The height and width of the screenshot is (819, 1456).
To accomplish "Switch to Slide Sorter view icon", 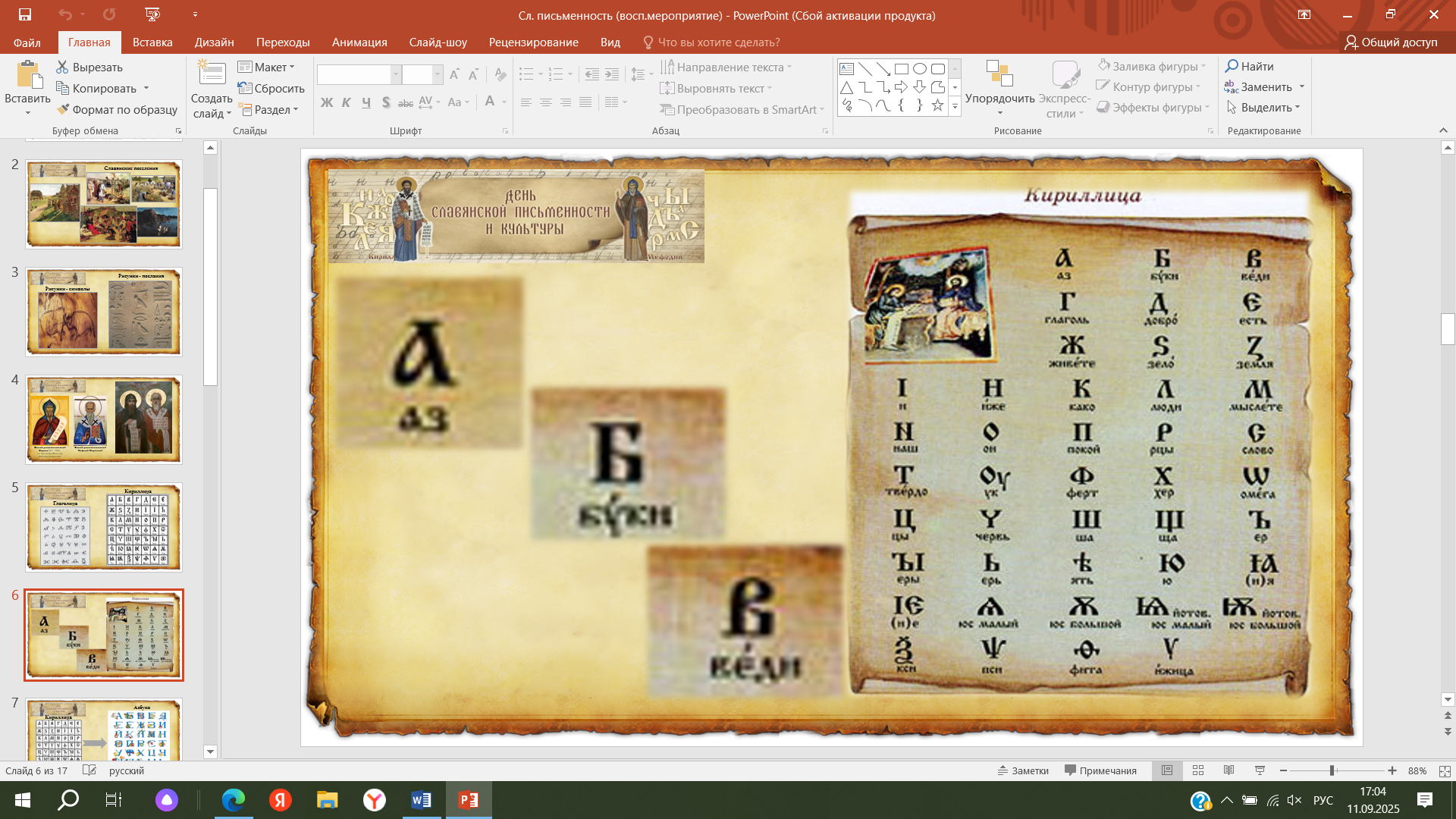I will pyautogui.click(x=1198, y=770).
